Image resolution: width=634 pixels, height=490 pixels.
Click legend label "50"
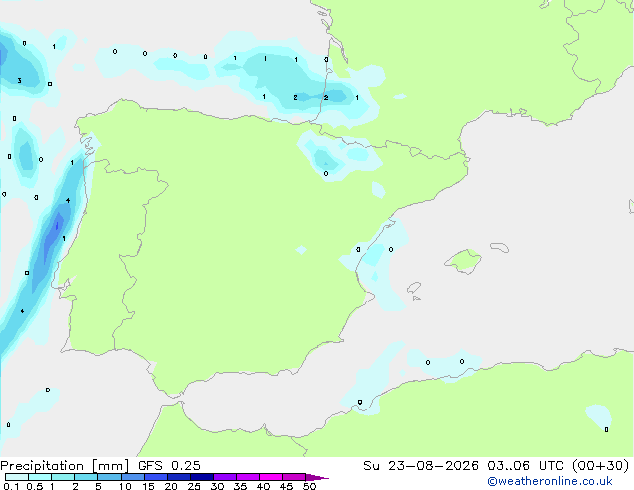click(x=309, y=486)
